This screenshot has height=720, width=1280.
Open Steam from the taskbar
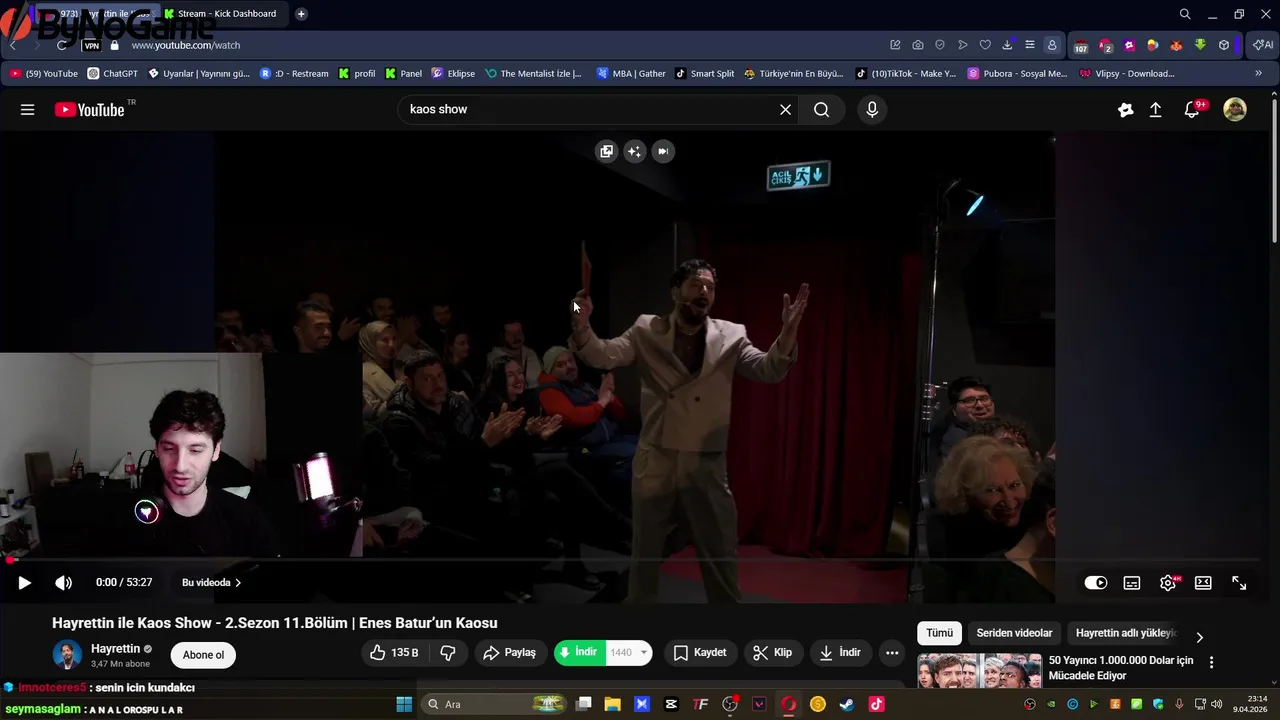846,704
